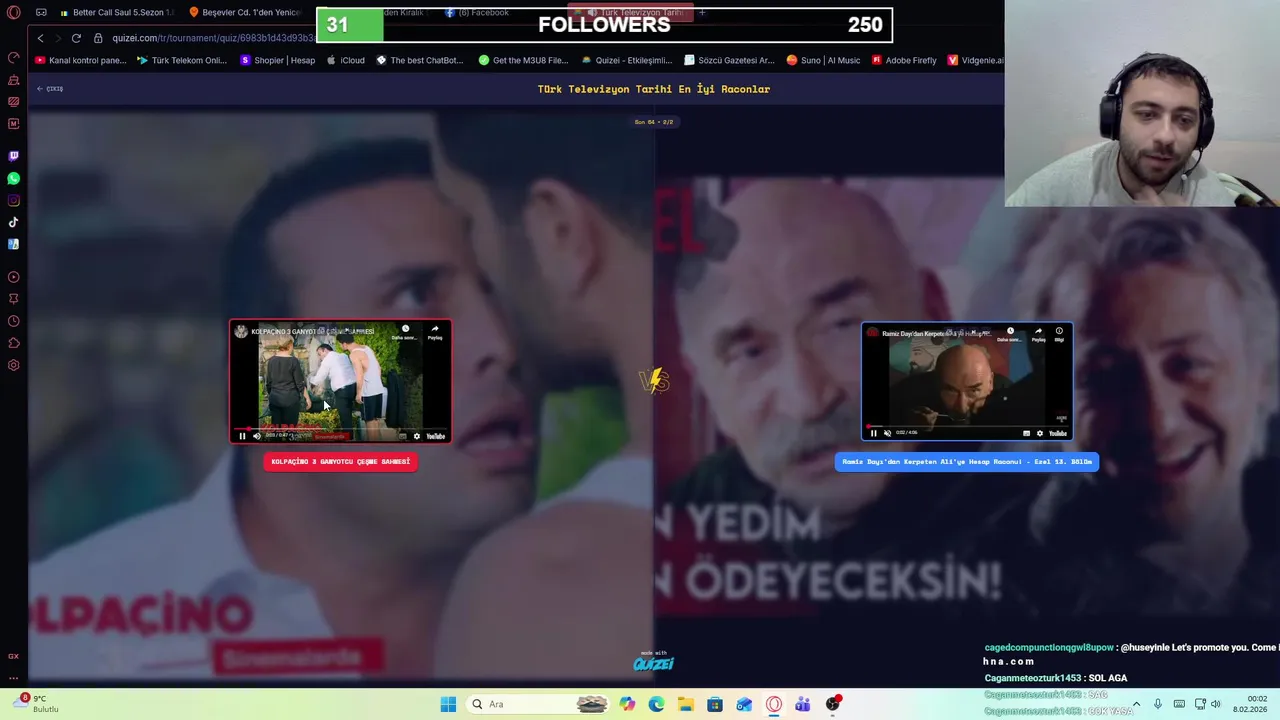Screen dimensions: 1280x720
Task: Open Opera GX icon on taskbar
Action: [773, 704]
